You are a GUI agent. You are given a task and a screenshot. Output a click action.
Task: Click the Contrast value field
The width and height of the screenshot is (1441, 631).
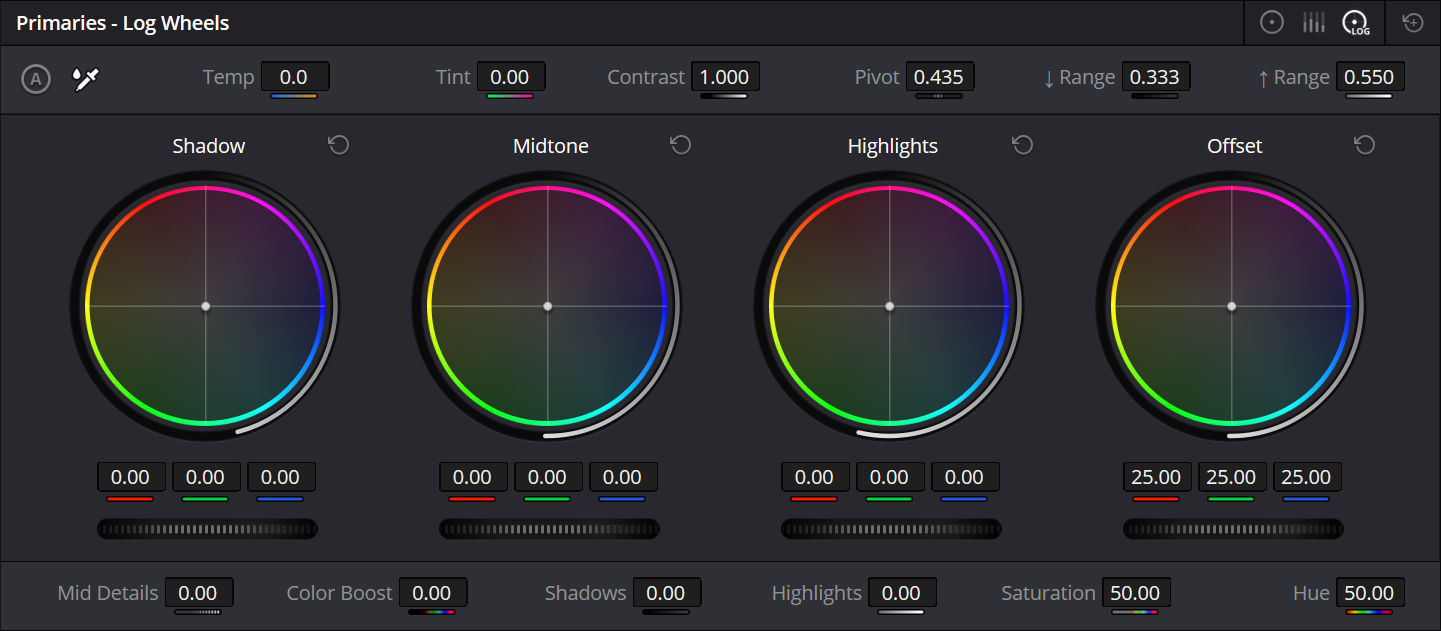click(x=725, y=77)
